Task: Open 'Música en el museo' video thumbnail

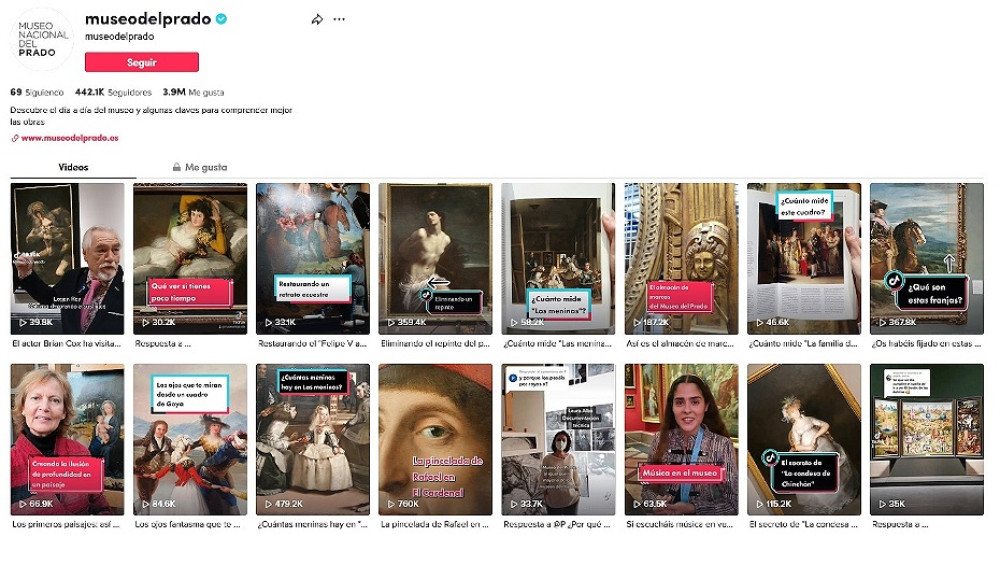Action: (x=681, y=439)
